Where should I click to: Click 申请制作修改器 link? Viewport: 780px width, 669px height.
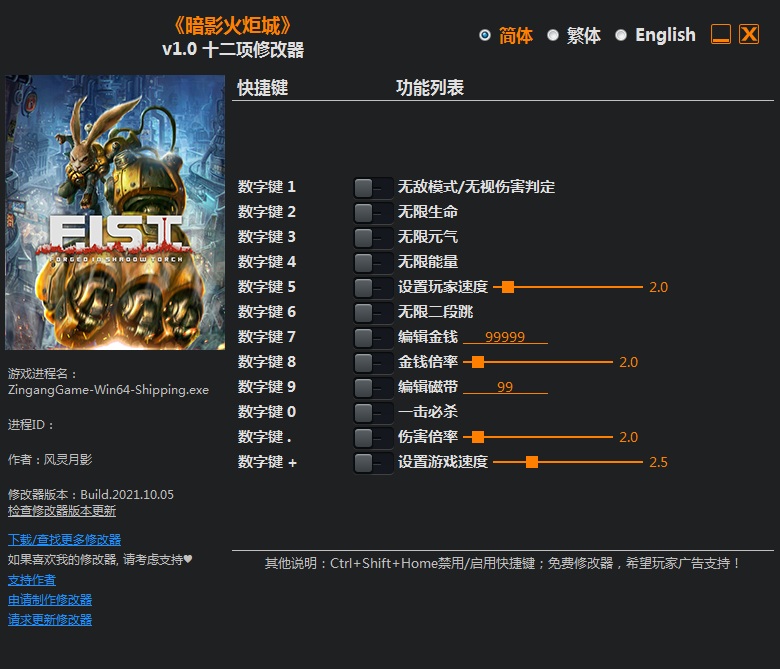(x=50, y=600)
